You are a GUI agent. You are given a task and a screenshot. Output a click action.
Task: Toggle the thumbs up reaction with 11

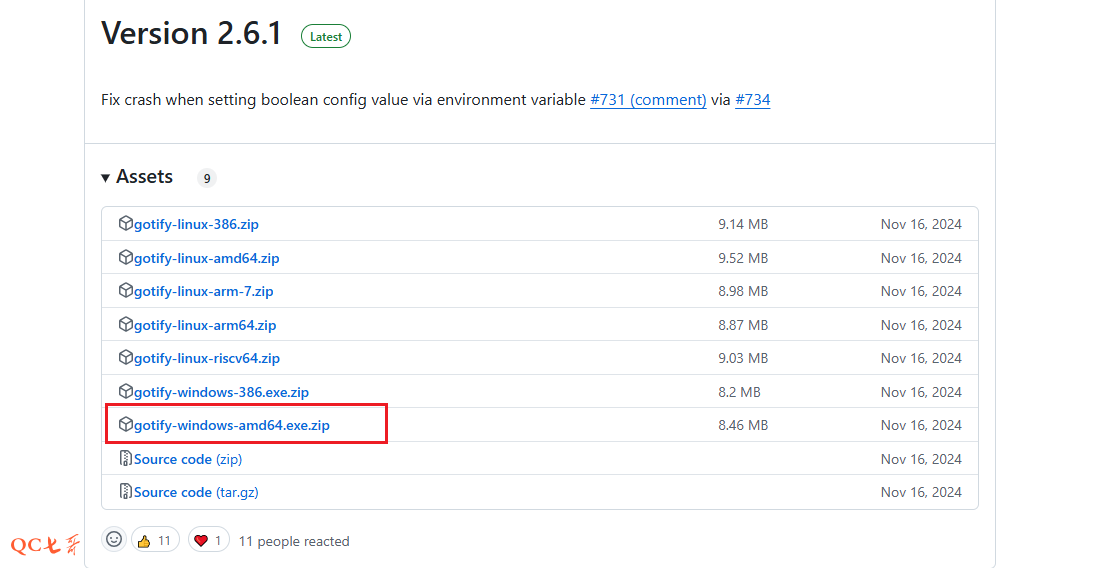click(155, 540)
